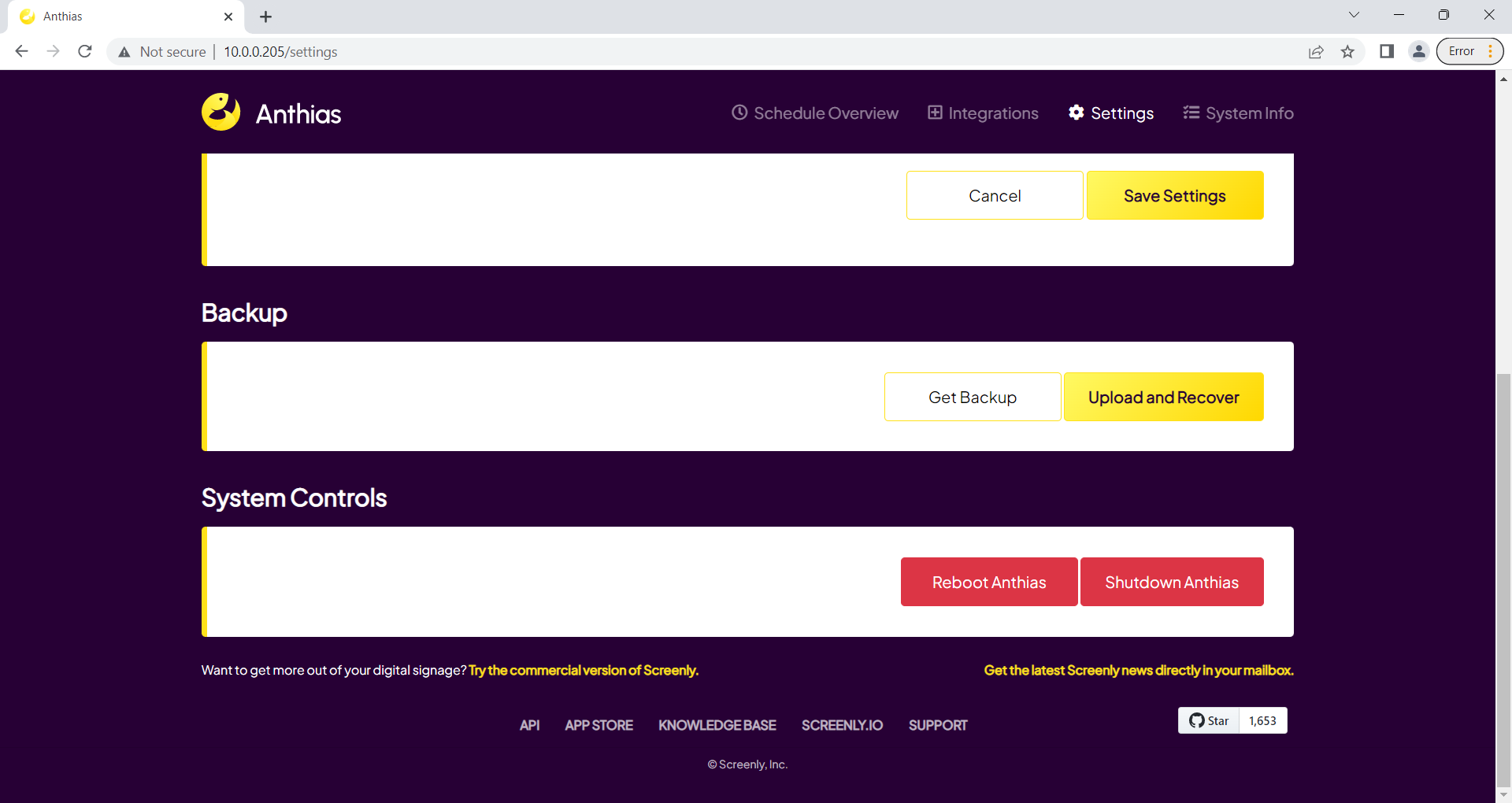The height and width of the screenshot is (803, 1512).
Task: Open the System Info page
Action: click(1238, 113)
